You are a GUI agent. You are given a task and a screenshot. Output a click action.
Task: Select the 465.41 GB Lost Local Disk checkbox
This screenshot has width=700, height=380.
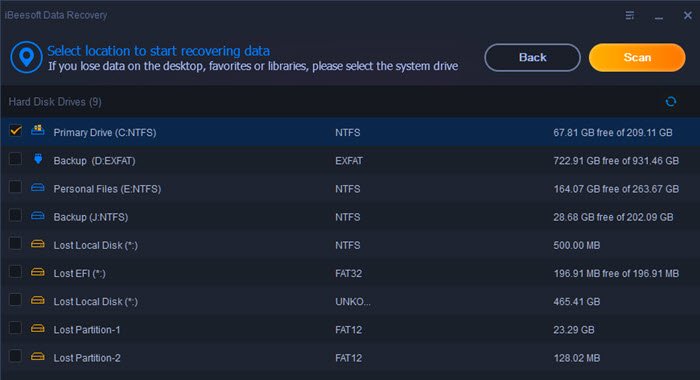click(x=16, y=300)
